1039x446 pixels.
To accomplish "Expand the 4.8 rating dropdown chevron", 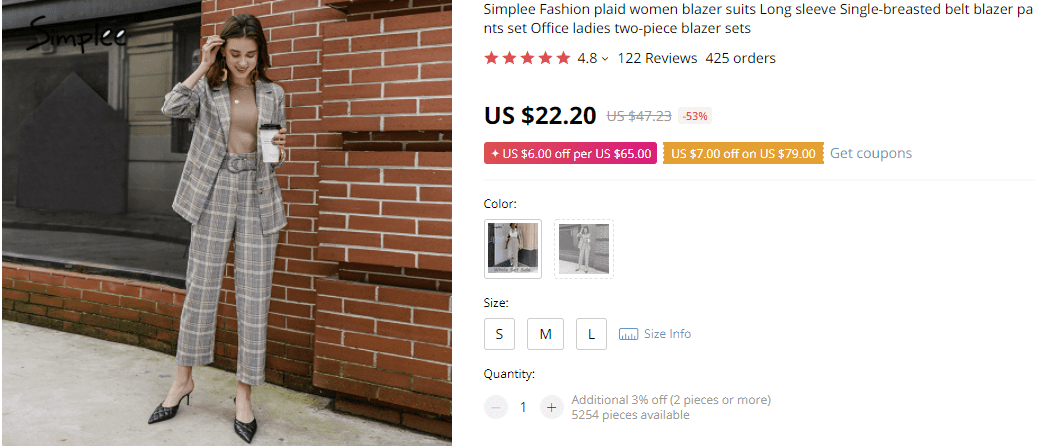I will click(604, 59).
